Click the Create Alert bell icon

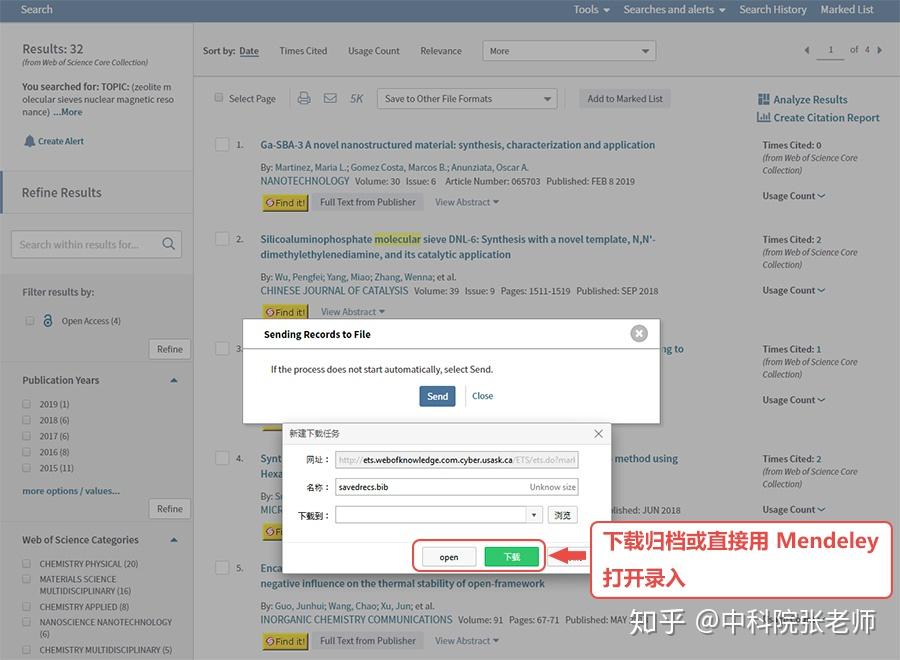(x=30, y=141)
